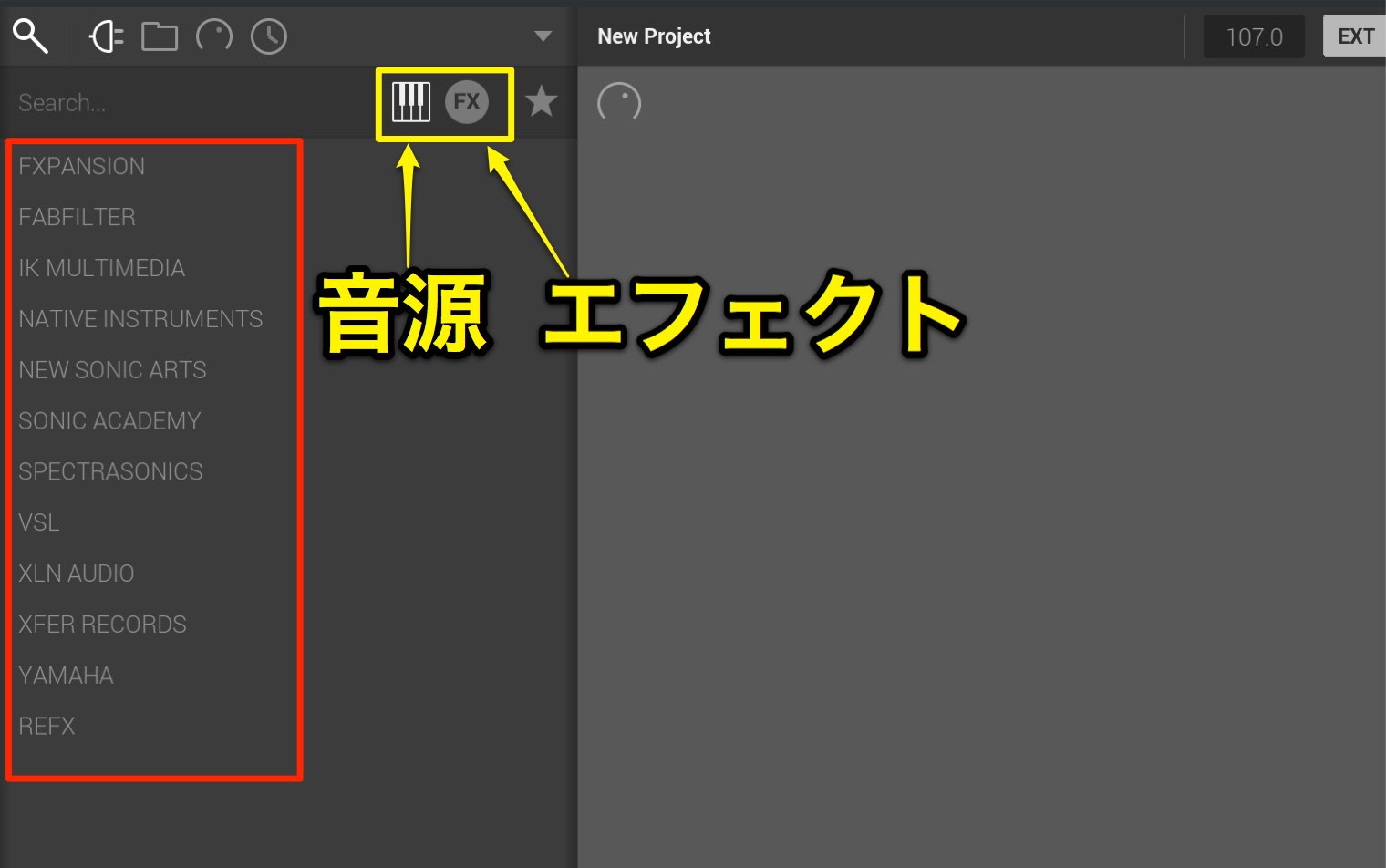Toggle the FX effects filter
1386x868 pixels.
[x=467, y=101]
